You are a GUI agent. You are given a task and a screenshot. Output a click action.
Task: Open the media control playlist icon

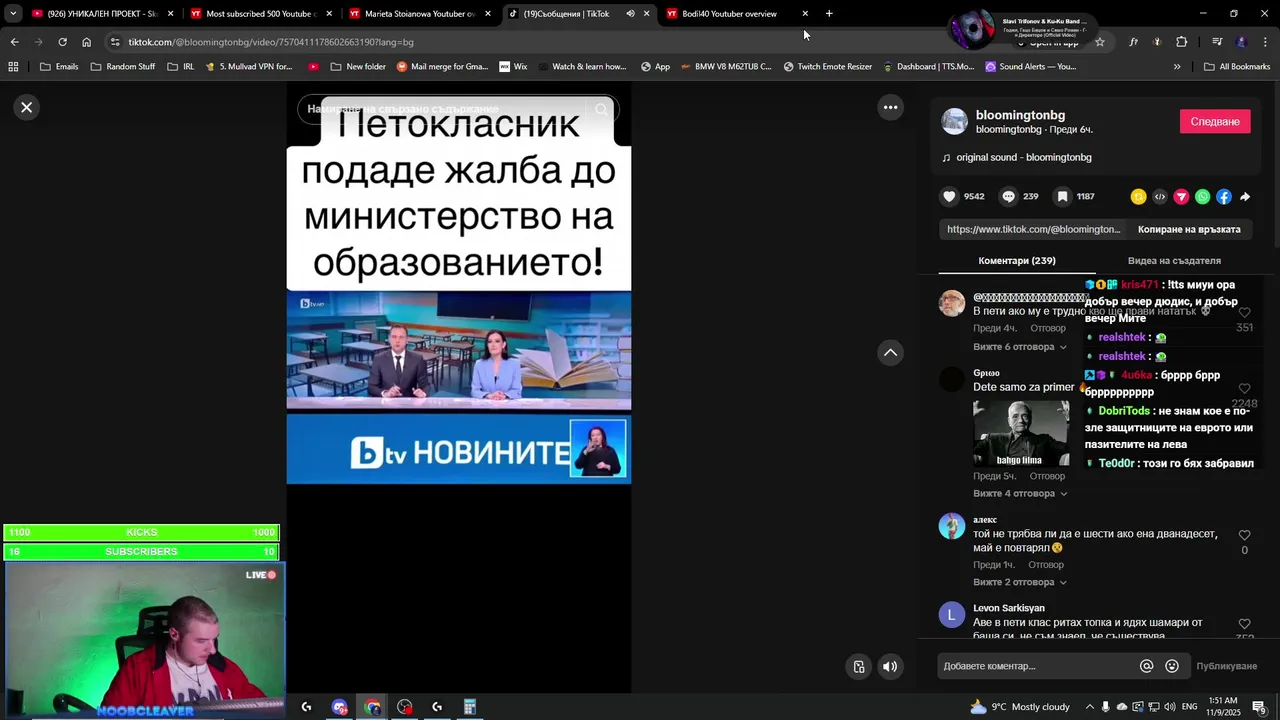[x=1217, y=42]
